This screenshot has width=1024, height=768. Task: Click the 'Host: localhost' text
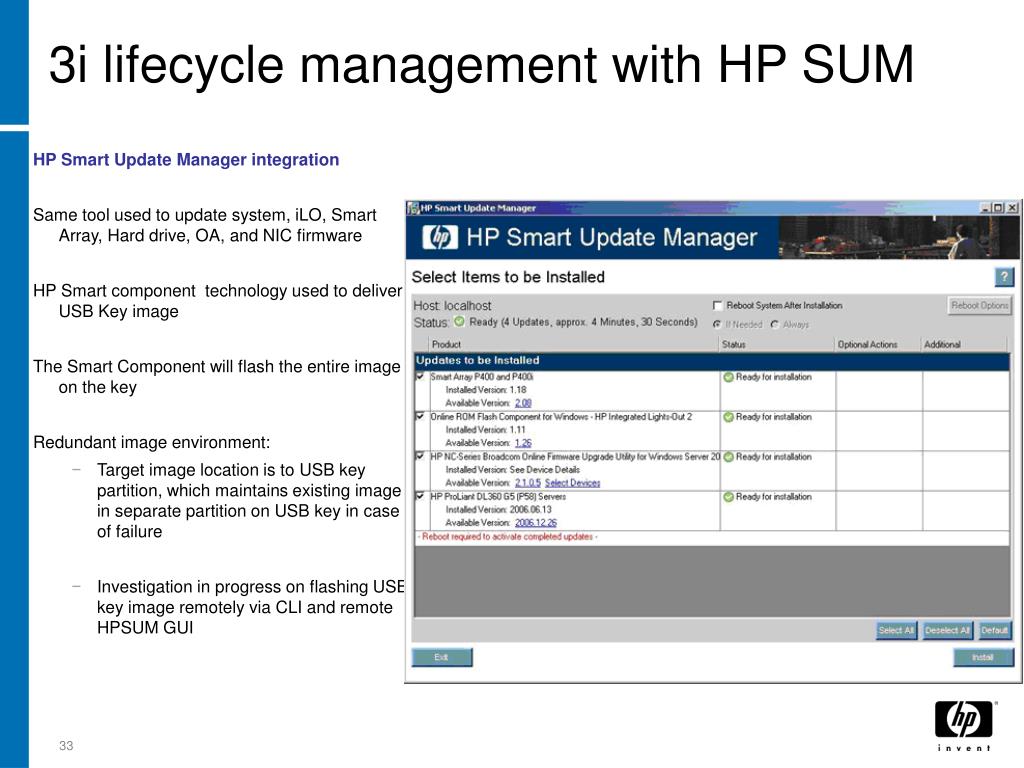[x=452, y=306]
